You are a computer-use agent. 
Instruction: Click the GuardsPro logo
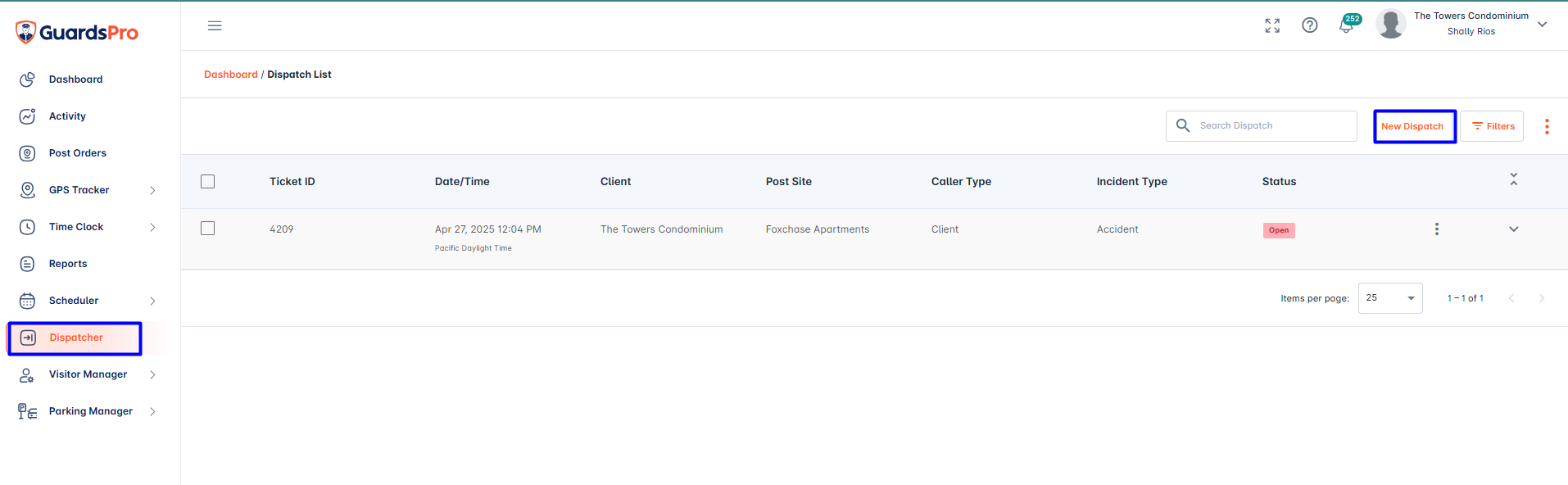click(x=77, y=32)
